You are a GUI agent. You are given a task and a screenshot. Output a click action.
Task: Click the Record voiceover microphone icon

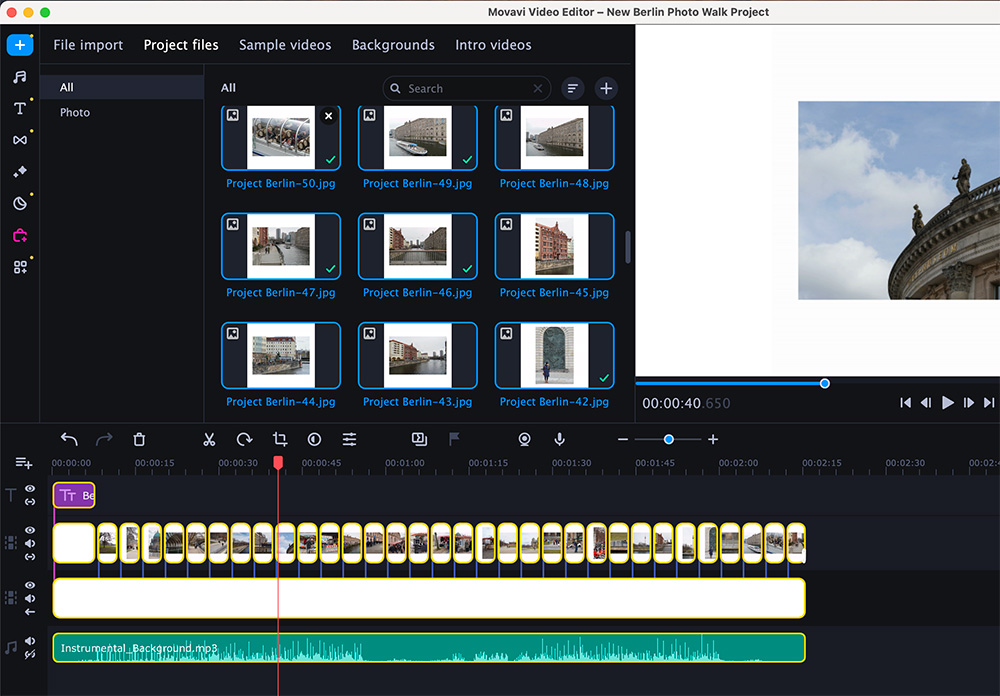pos(560,439)
